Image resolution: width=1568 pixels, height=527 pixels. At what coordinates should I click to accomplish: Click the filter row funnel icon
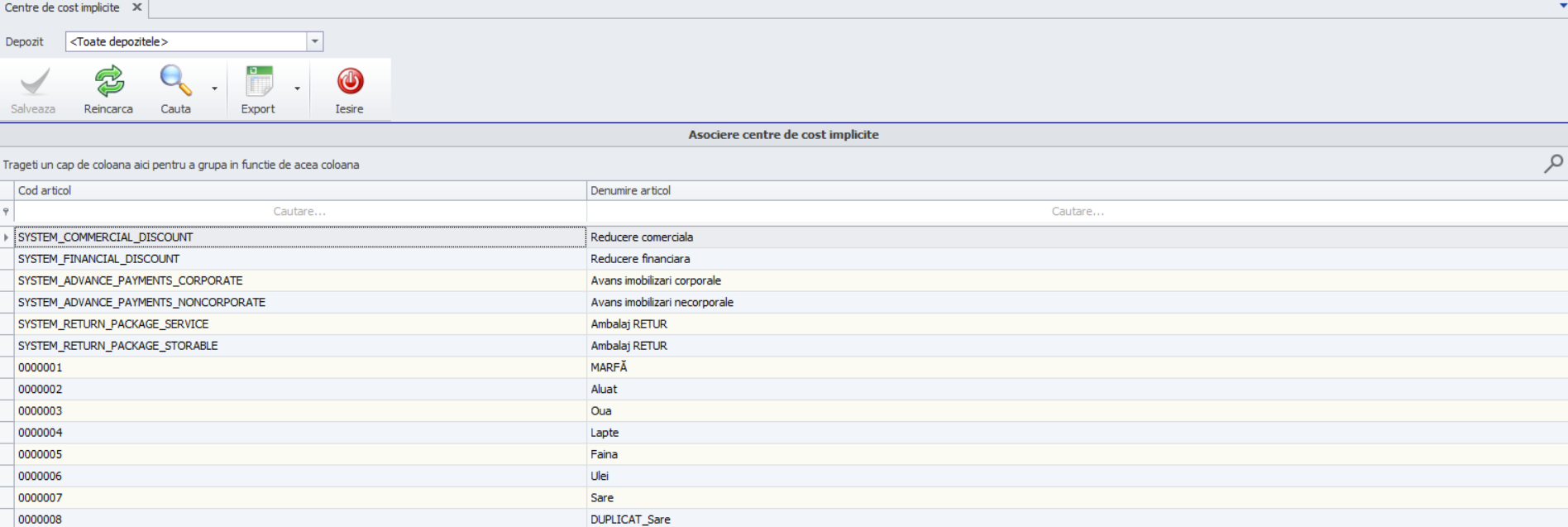click(7, 212)
